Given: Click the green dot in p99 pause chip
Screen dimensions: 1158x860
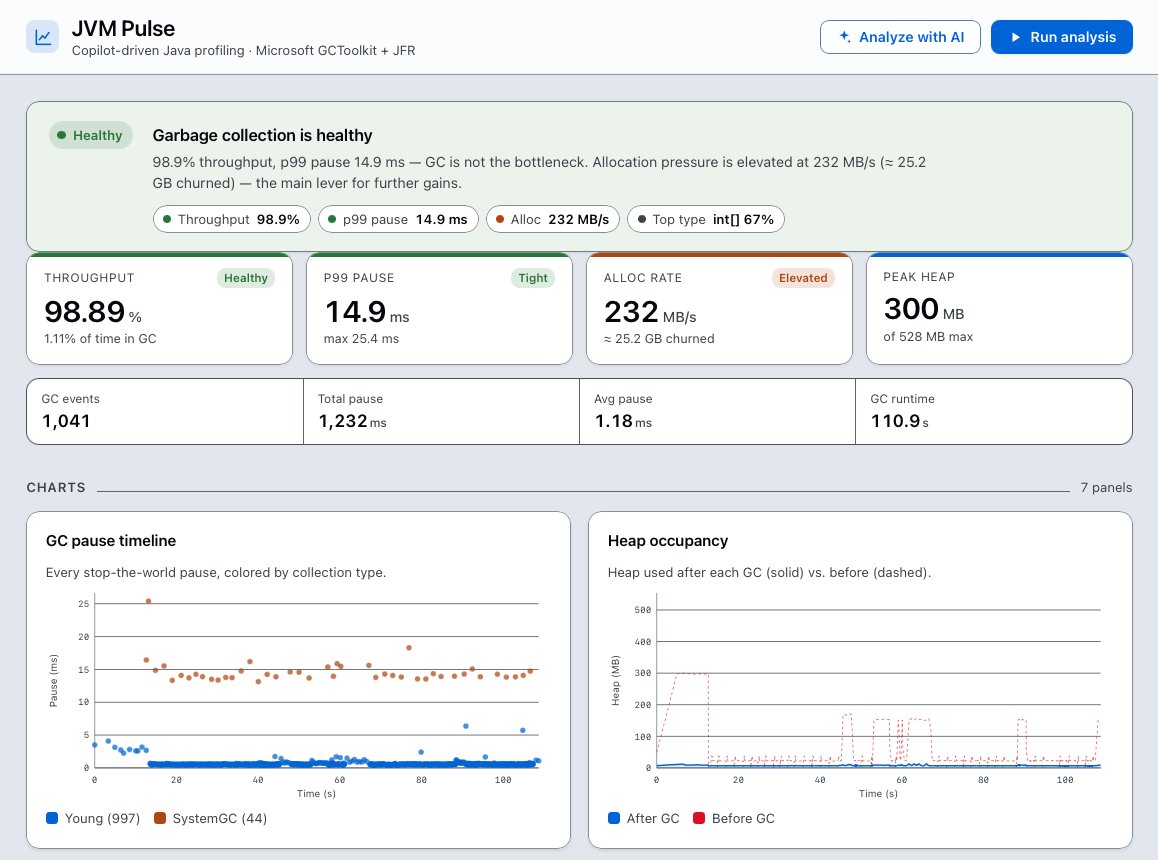Looking at the screenshot, I should (332, 219).
